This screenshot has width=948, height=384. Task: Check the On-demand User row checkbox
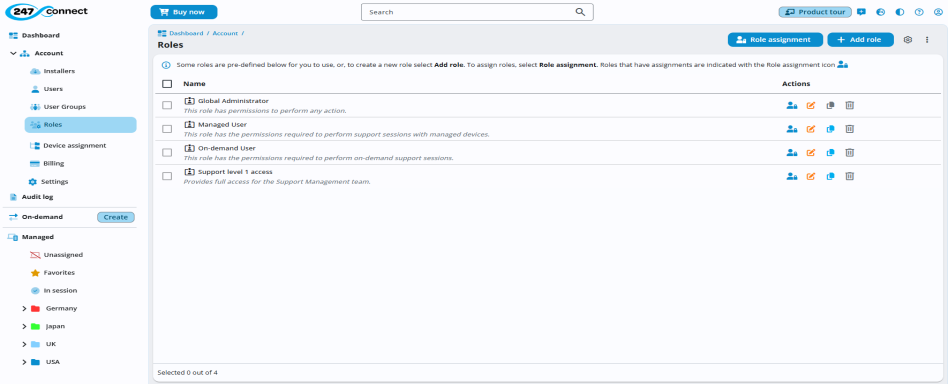(x=167, y=152)
